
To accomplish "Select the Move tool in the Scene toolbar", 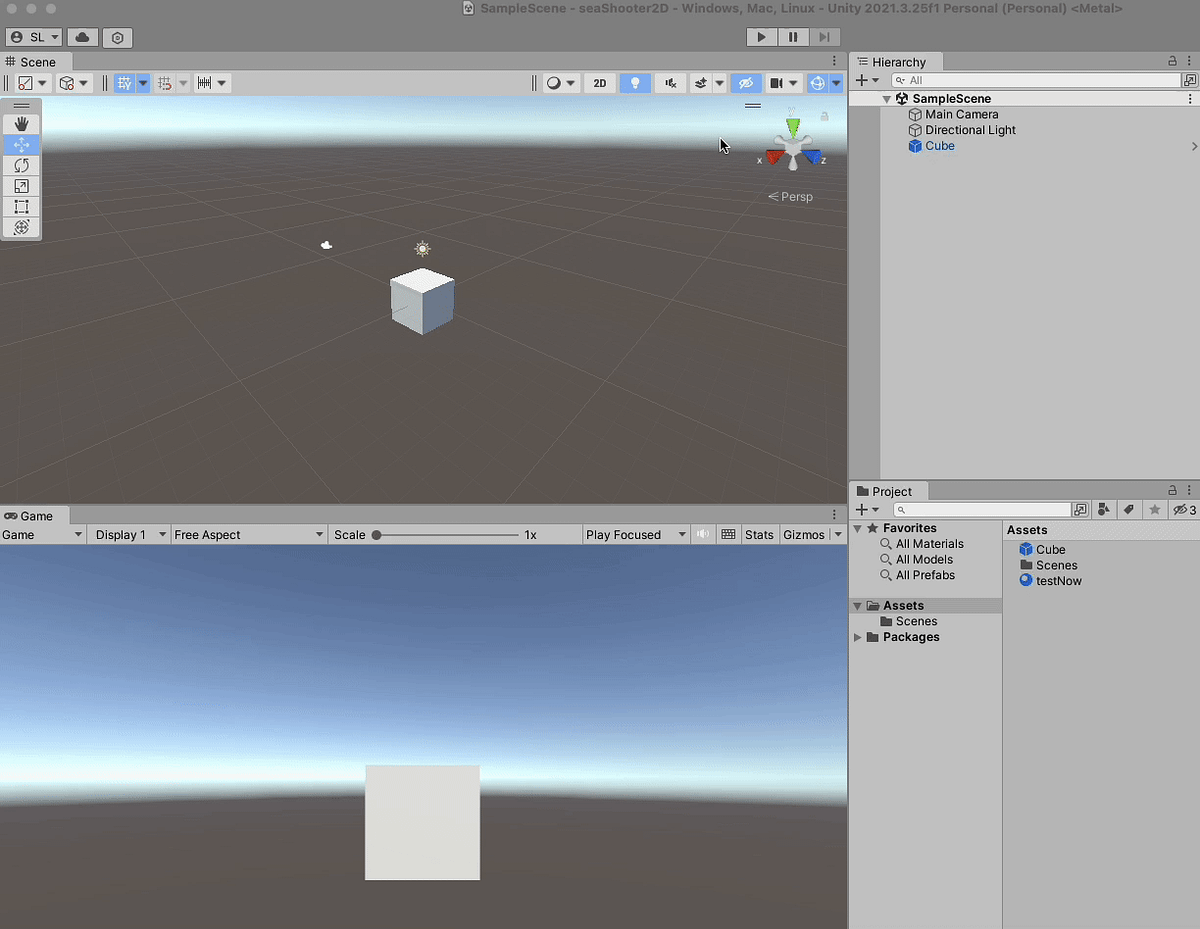I will [21, 145].
